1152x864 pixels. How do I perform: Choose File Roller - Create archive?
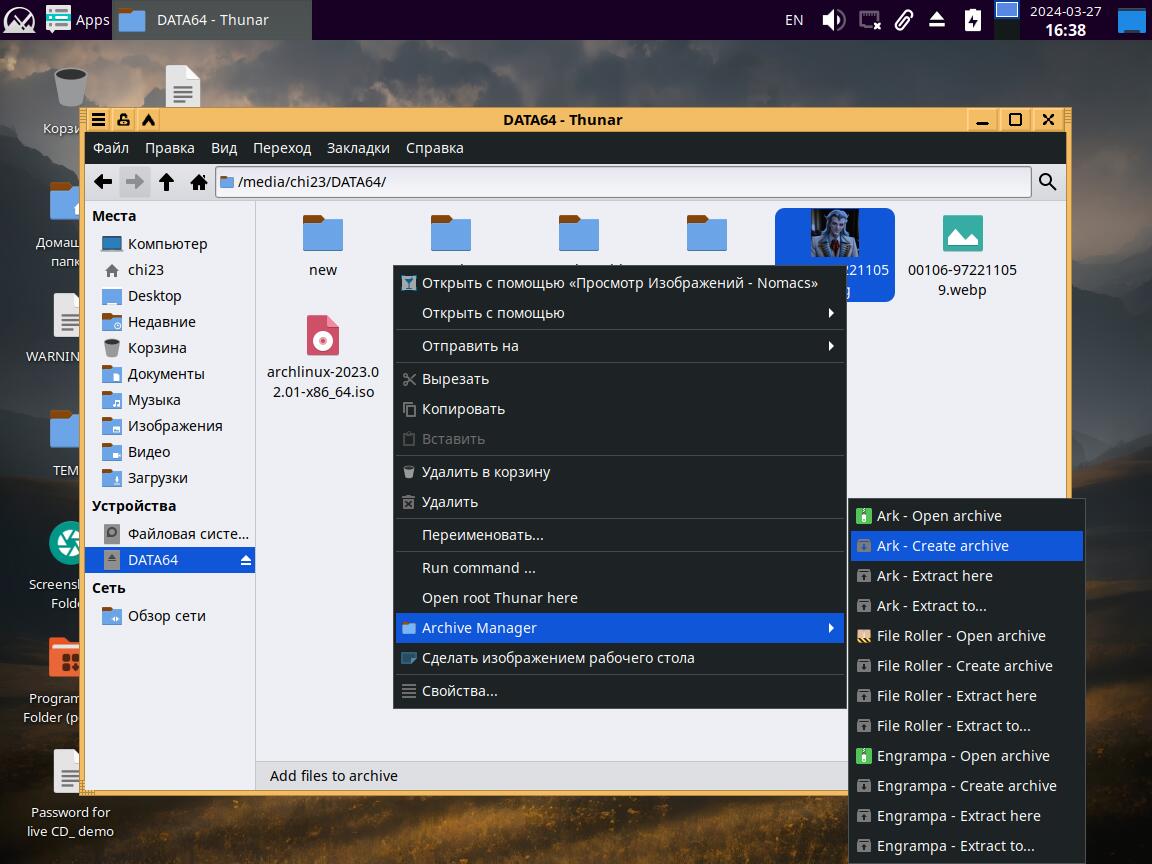click(x=966, y=666)
